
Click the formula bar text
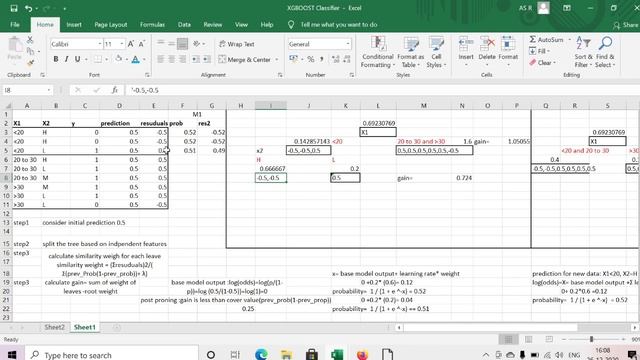click(x=145, y=90)
